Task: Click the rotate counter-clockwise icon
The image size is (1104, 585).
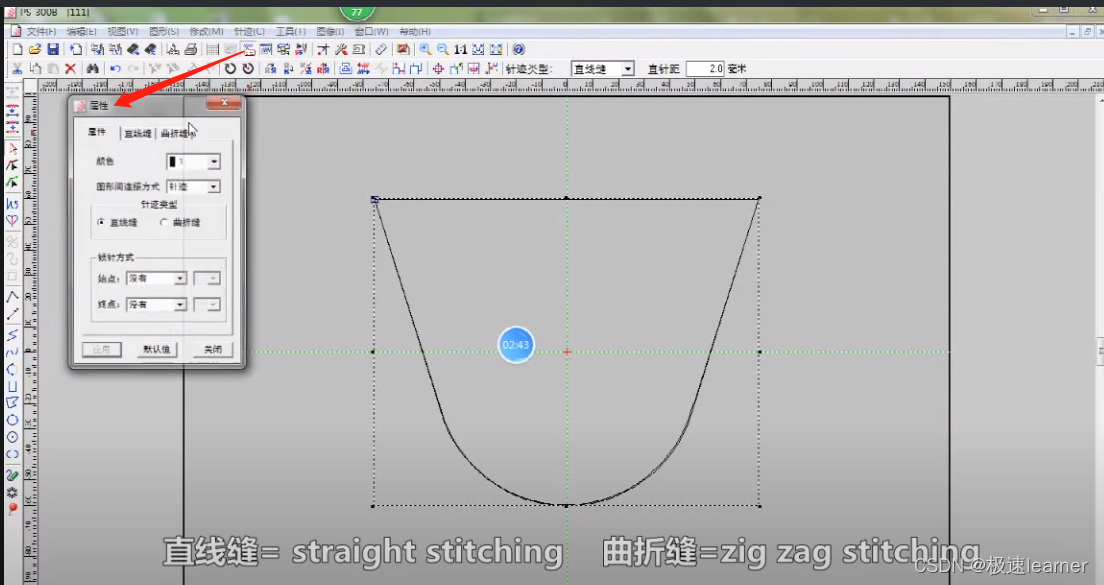Action: point(230,69)
